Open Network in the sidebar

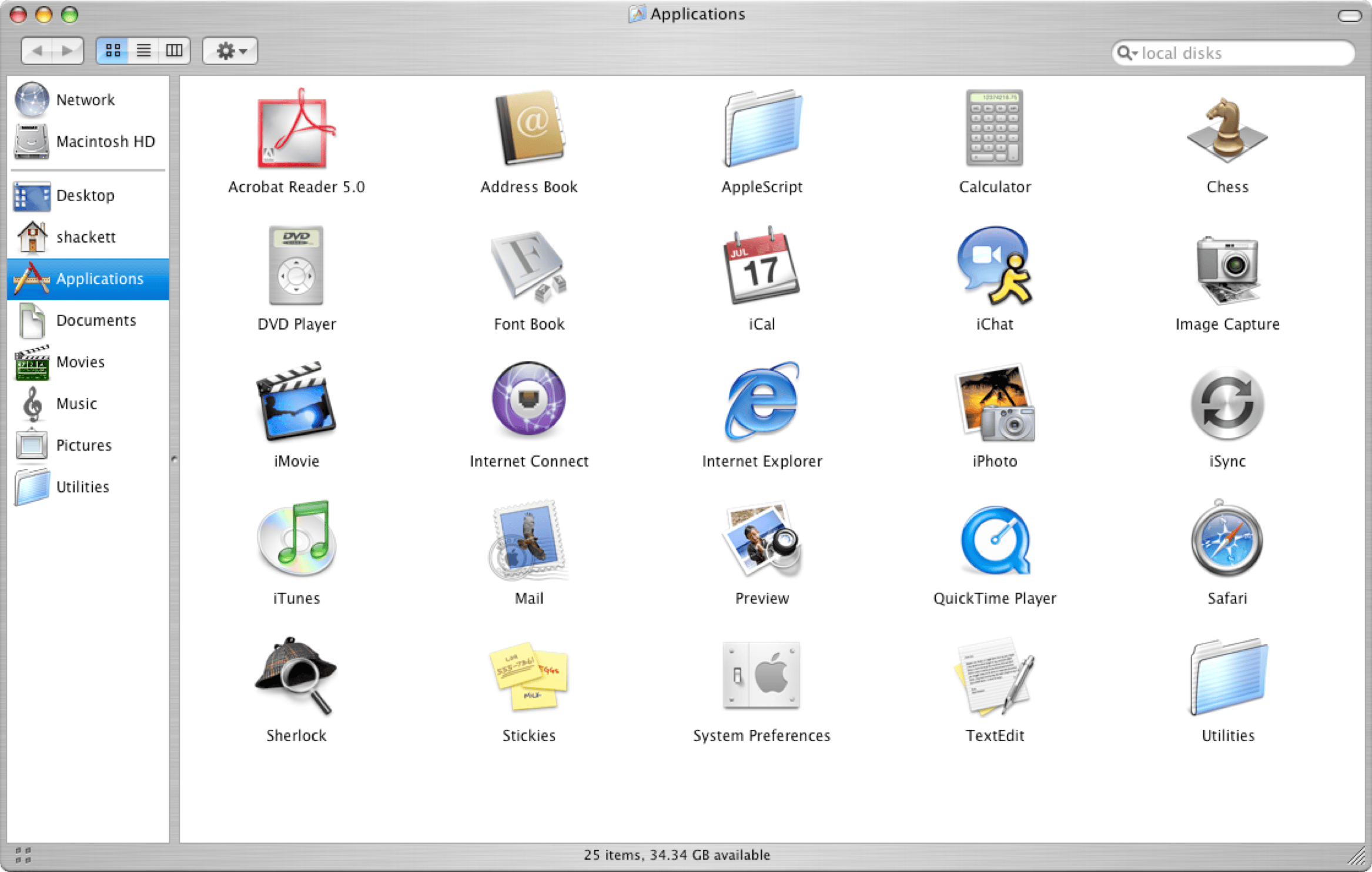point(88,99)
